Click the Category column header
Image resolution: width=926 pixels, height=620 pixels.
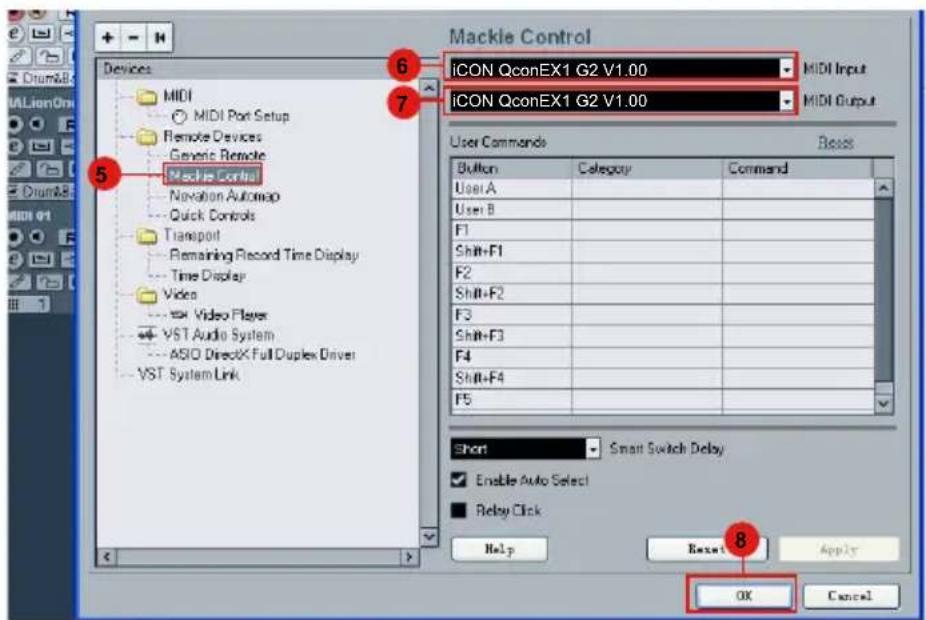pos(647,168)
